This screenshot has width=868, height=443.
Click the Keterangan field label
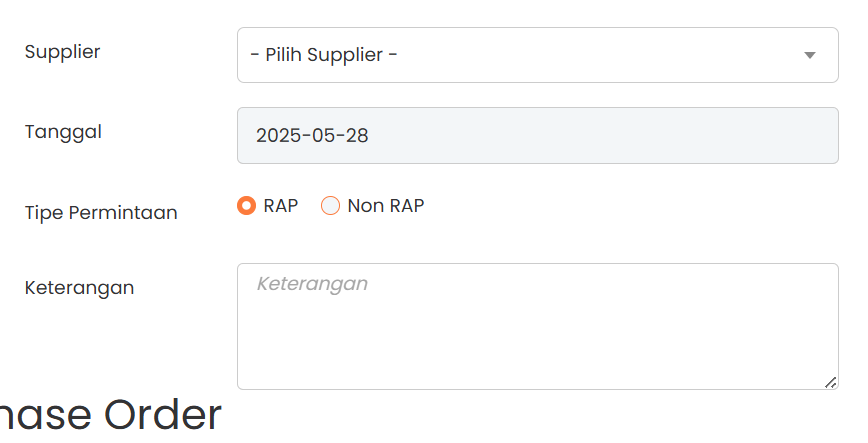pos(79,288)
